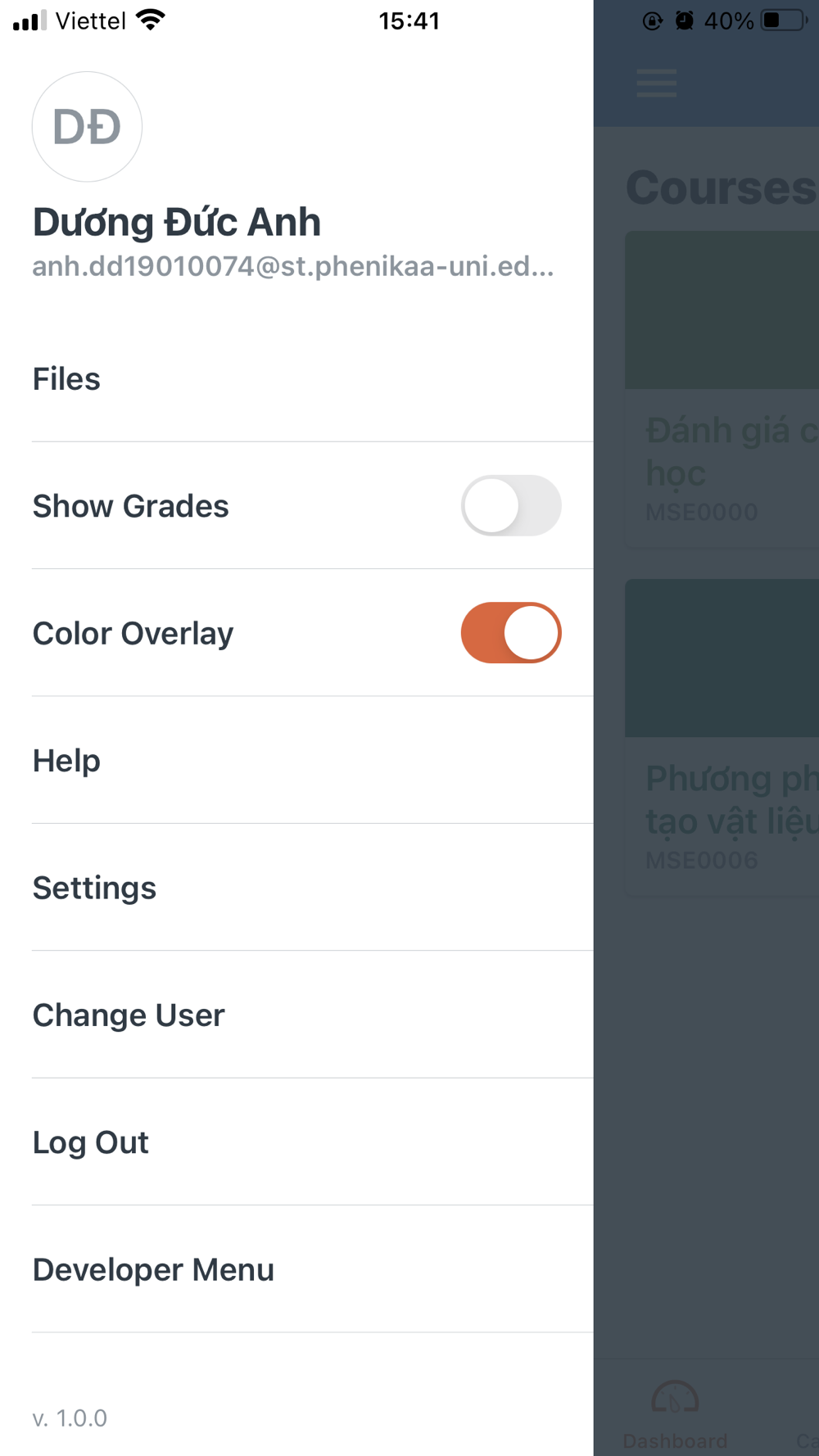Tap the rotation lock status icon

pyautogui.click(x=652, y=20)
